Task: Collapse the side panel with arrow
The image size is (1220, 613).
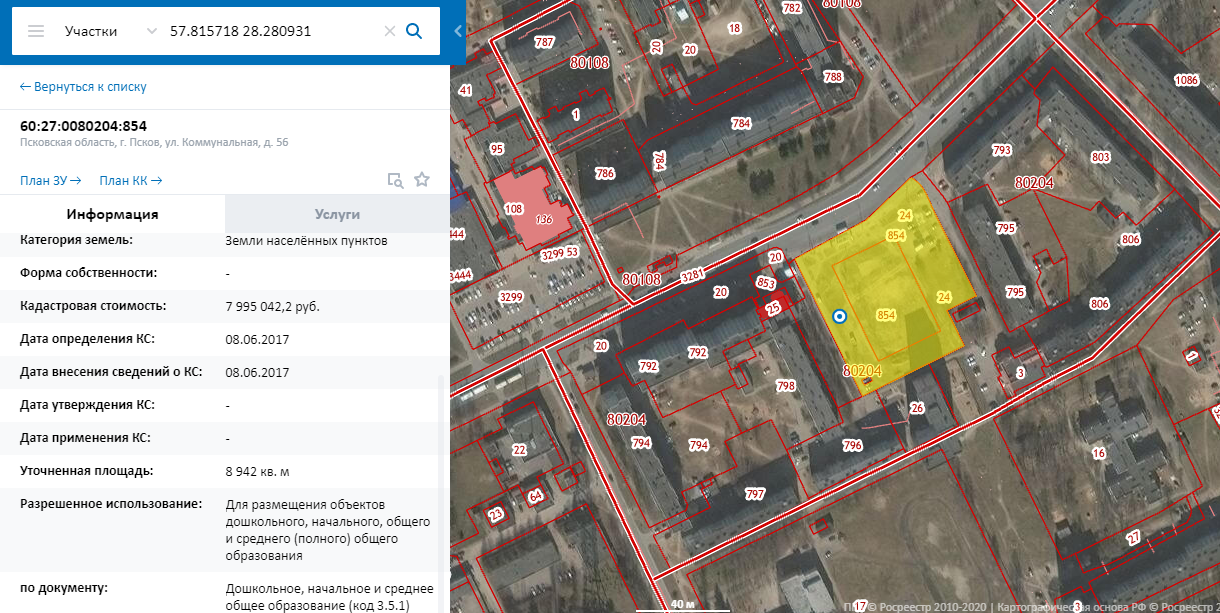Action: [x=458, y=31]
